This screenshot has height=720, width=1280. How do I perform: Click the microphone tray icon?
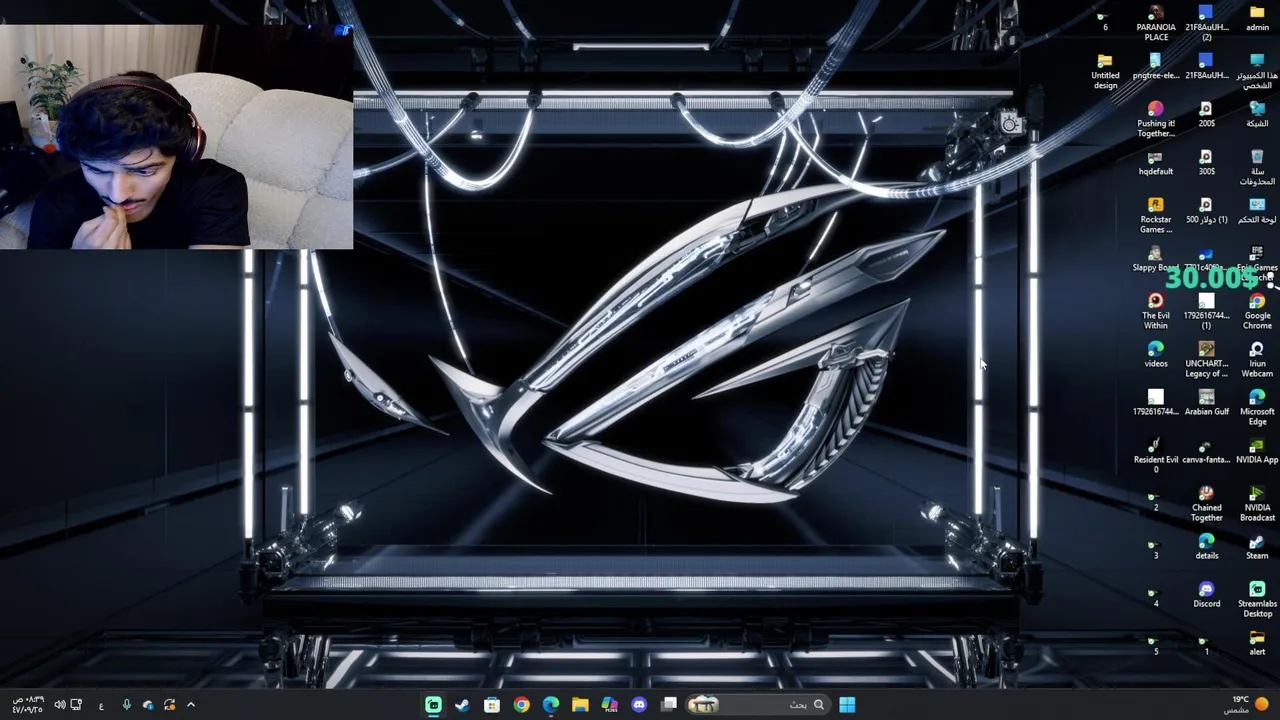[x=126, y=705]
